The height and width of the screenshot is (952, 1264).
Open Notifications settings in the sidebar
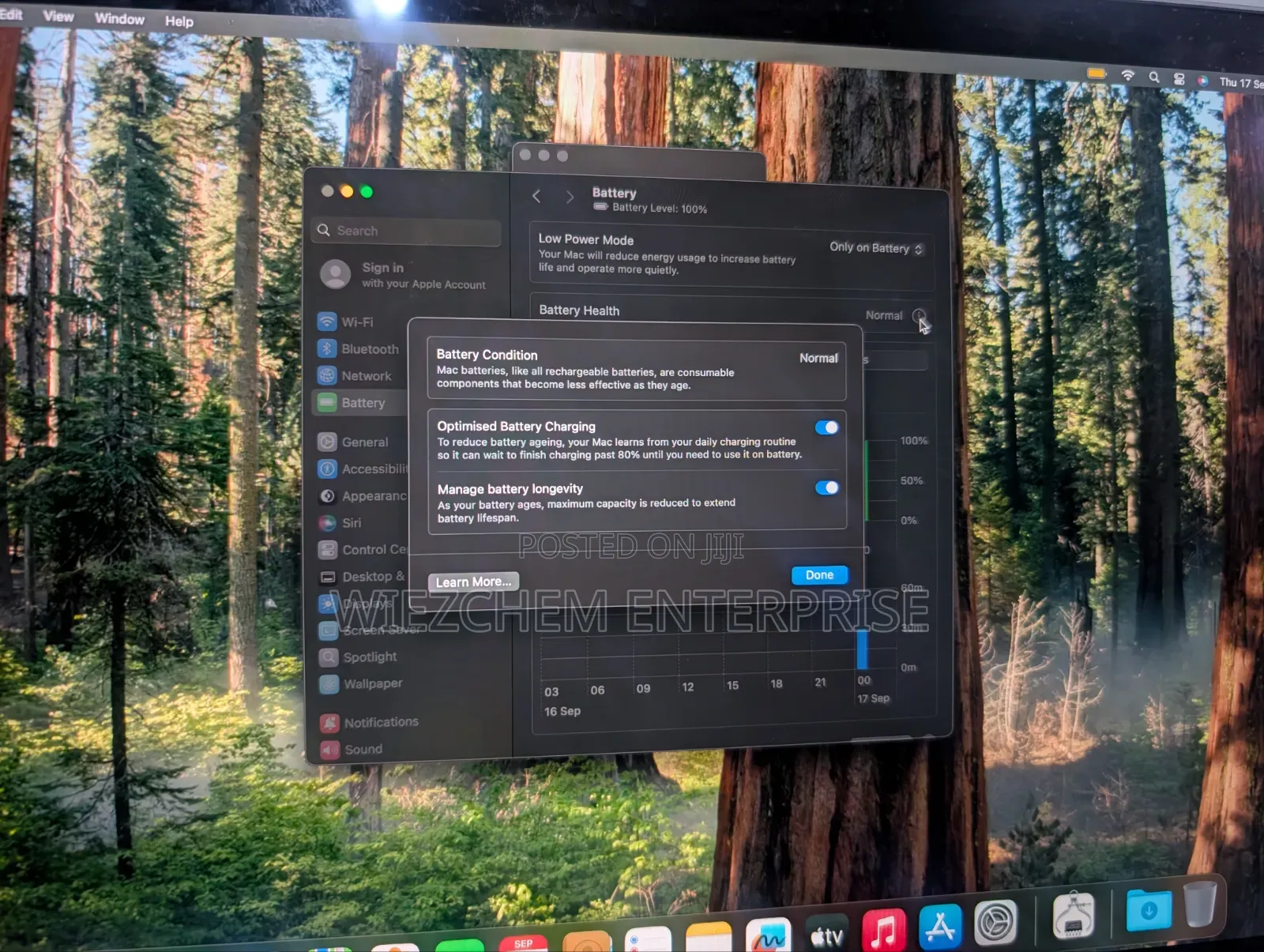click(x=369, y=722)
